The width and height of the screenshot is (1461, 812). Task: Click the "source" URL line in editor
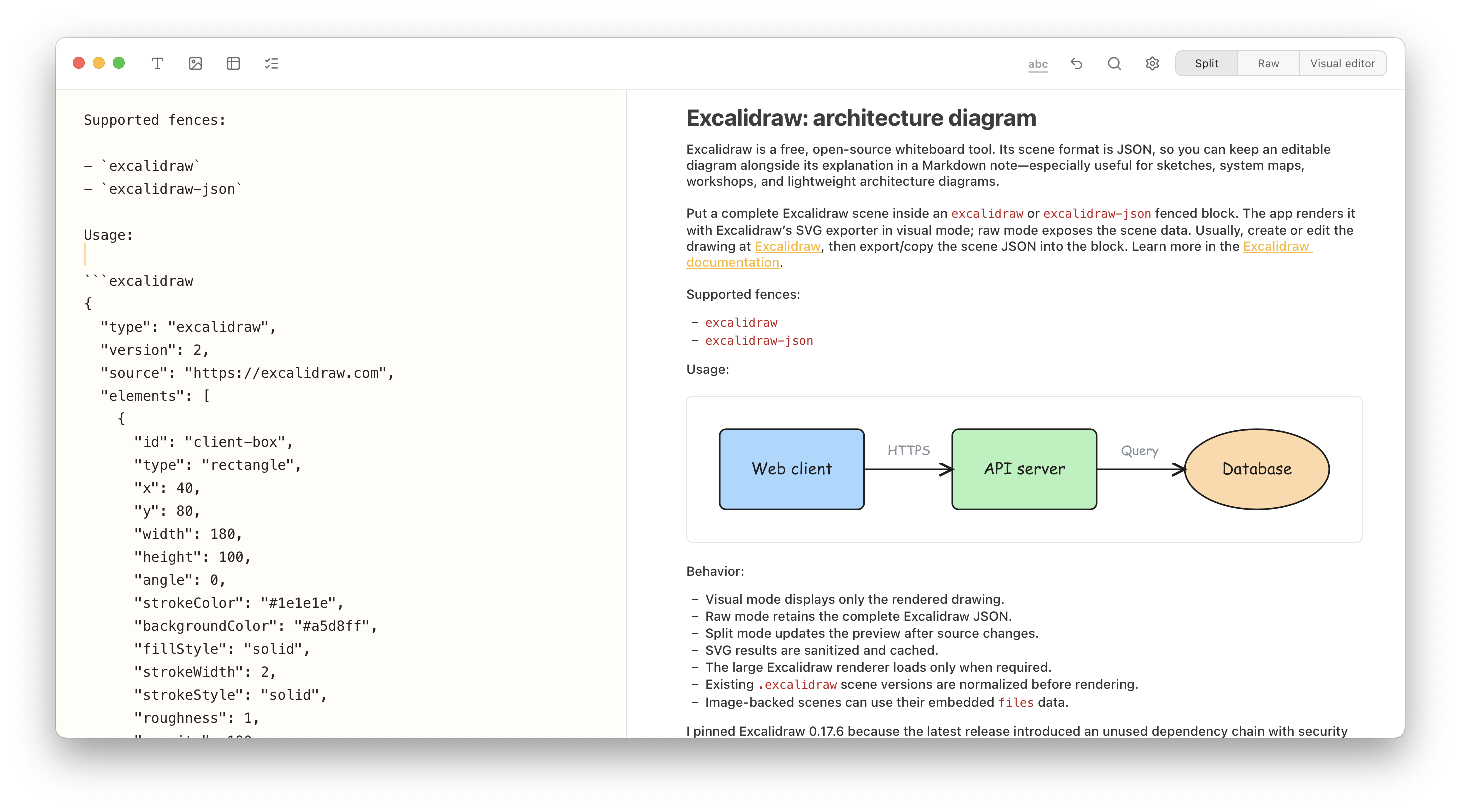(x=247, y=373)
